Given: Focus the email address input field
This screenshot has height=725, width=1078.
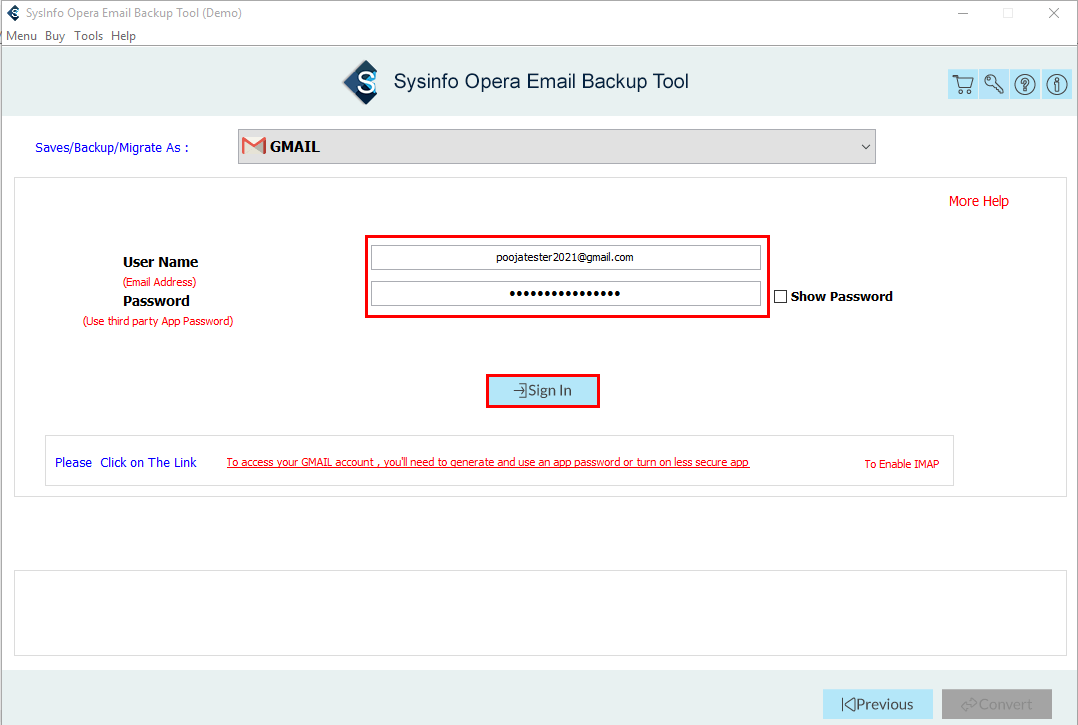Looking at the screenshot, I should click(566, 258).
